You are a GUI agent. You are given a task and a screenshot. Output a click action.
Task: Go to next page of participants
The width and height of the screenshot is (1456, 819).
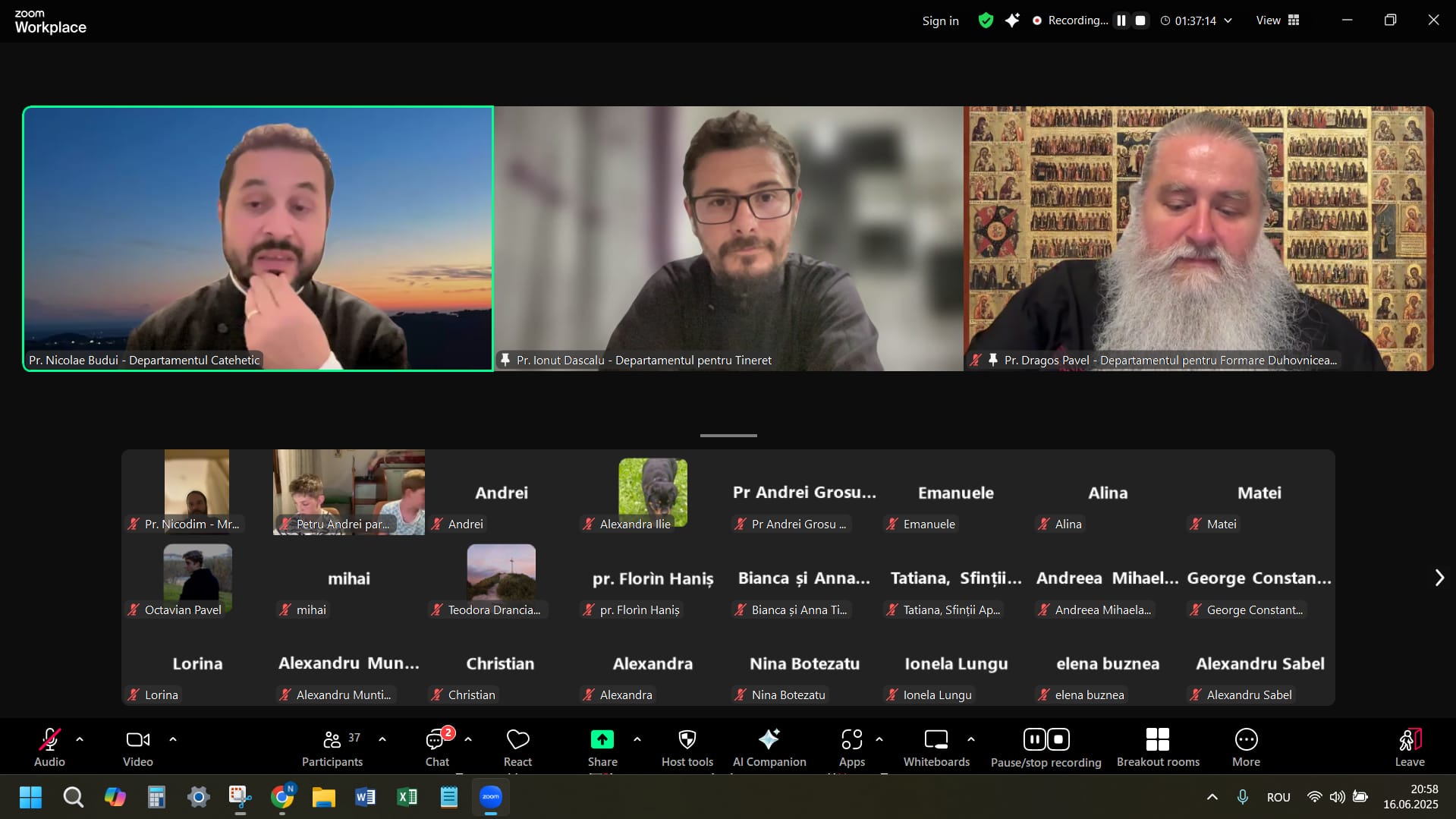pyautogui.click(x=1439, y=578)
